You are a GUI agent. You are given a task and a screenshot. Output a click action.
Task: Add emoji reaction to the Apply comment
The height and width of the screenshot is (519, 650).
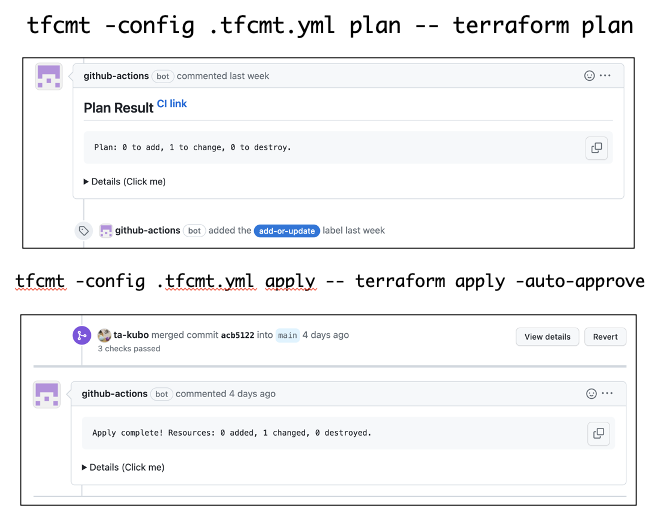click(591, 394)
